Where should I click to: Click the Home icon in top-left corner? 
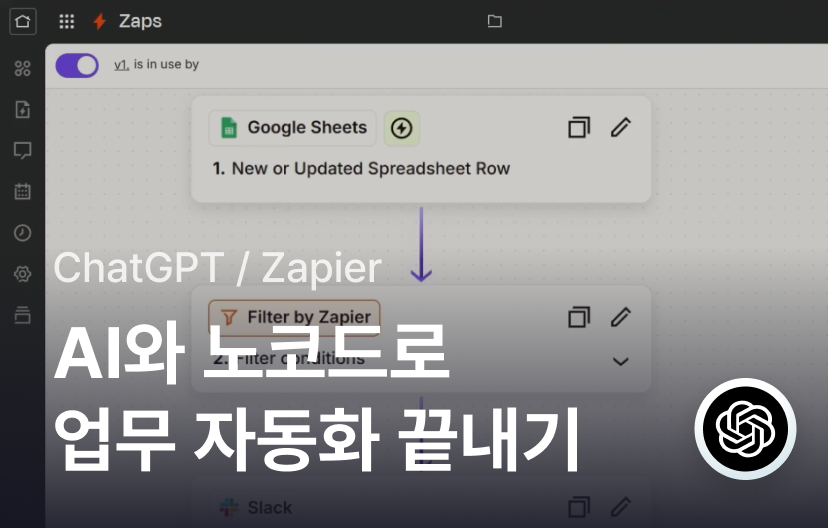click(x=22, y=21)
